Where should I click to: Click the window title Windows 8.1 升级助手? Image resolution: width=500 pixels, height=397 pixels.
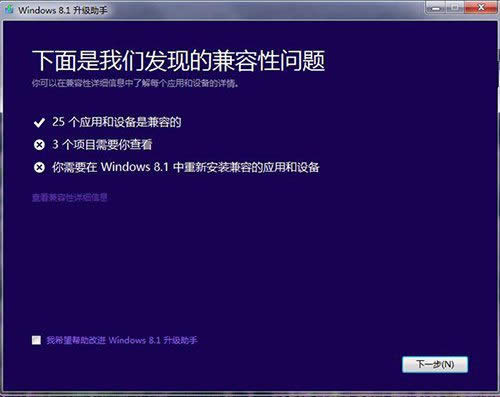pos(63,10)
